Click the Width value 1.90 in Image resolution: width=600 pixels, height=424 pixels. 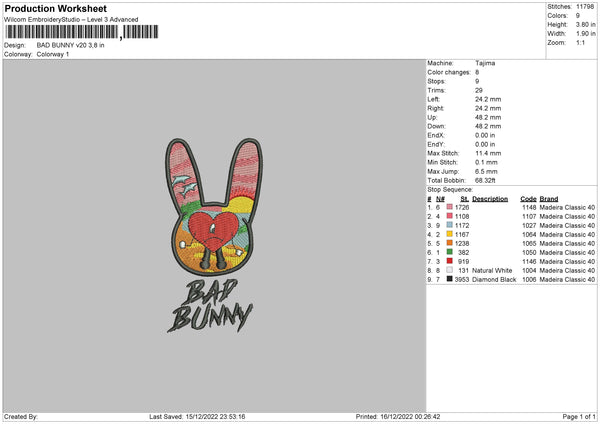585,34
